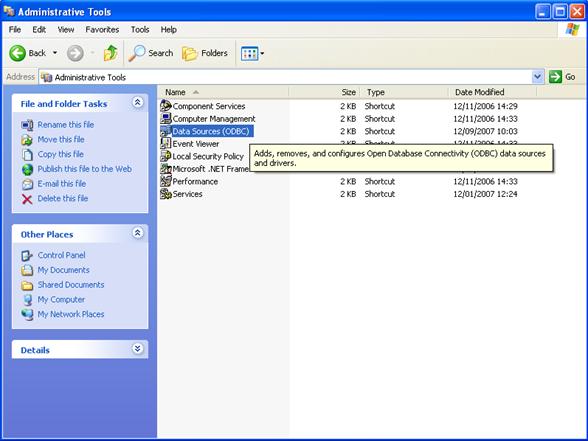Click the My Network Places icon
This screenshot has width=588, height=441.
(x=27, y=315)
